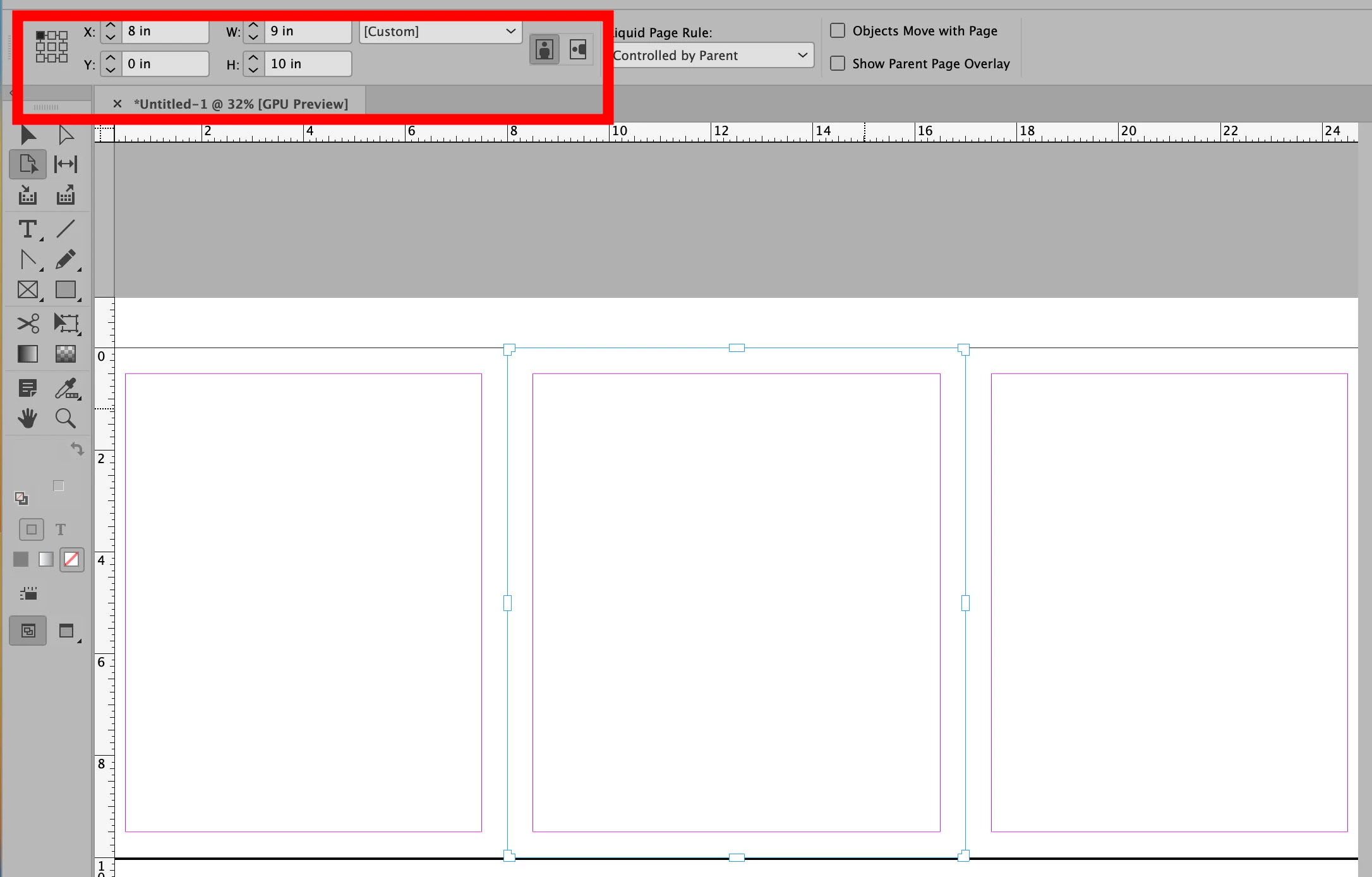Activate the Zoom magnifier tool
Image resolution: width=1372 pixels, height=877 pixels.
[x=66, y=418]
